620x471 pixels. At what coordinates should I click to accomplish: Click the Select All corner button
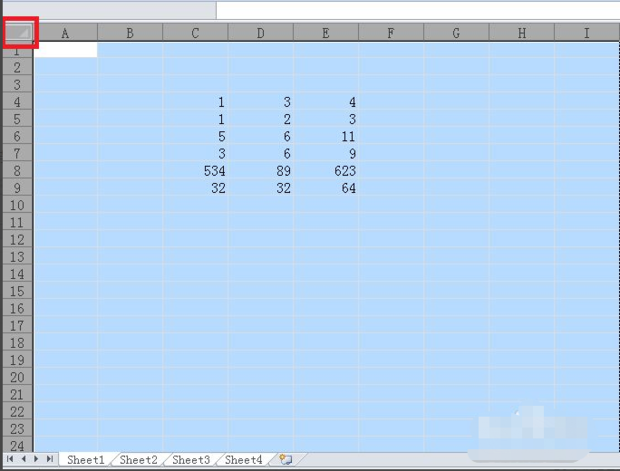tap(18, 32)
